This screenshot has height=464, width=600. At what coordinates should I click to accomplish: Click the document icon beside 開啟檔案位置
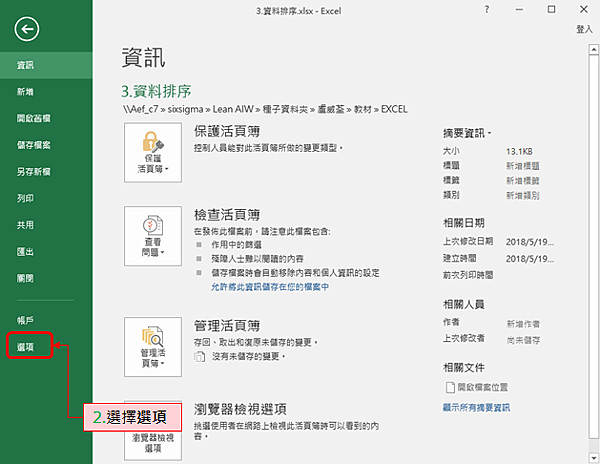450,387
